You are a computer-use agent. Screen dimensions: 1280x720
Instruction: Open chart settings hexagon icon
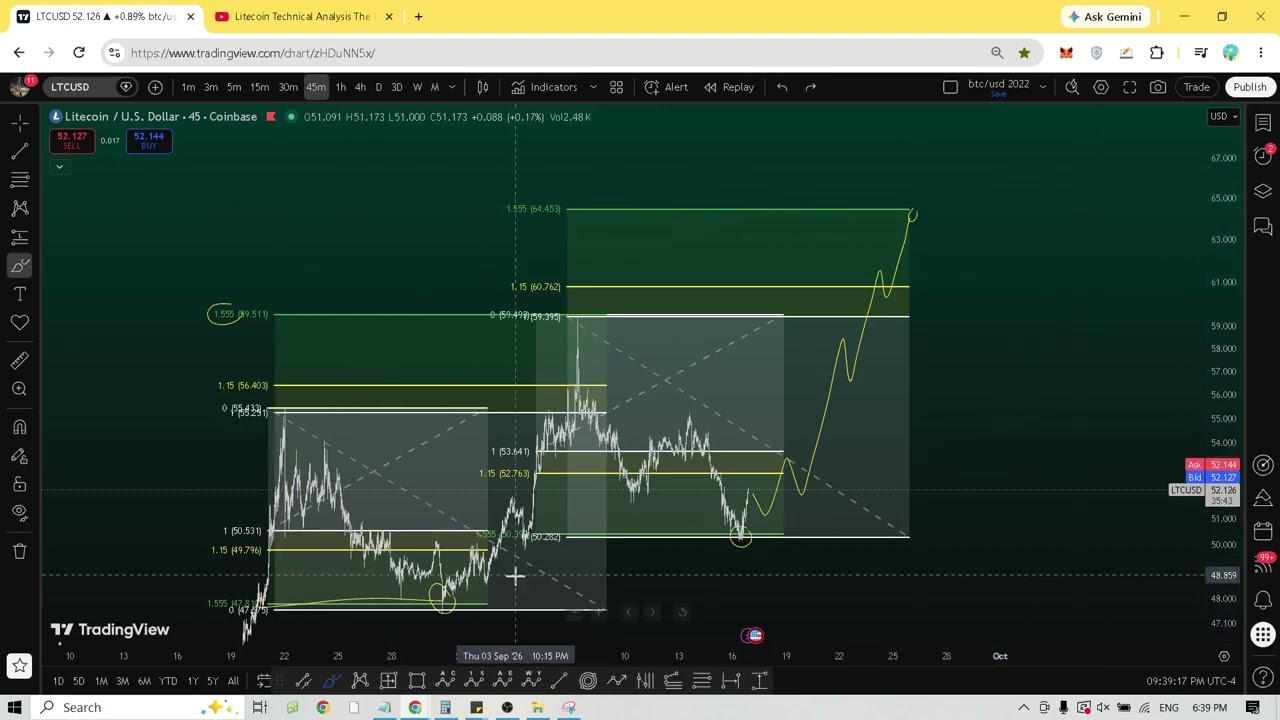pyautogui.click(x=1101, y=87)
